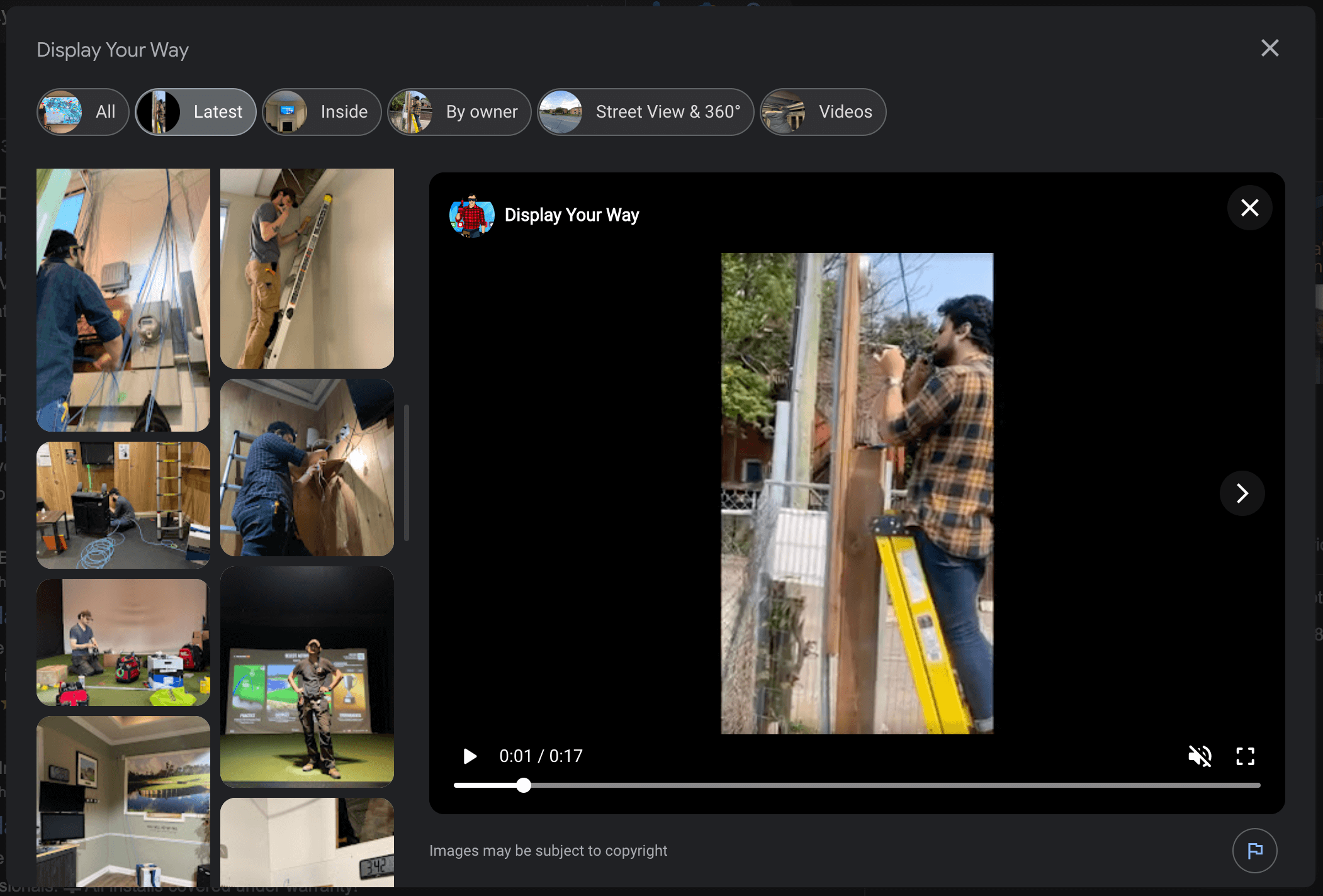This screenshot has height=896, width=1323.
Task: Play the video
Action: pyautogui.click(x=470, y=756)
